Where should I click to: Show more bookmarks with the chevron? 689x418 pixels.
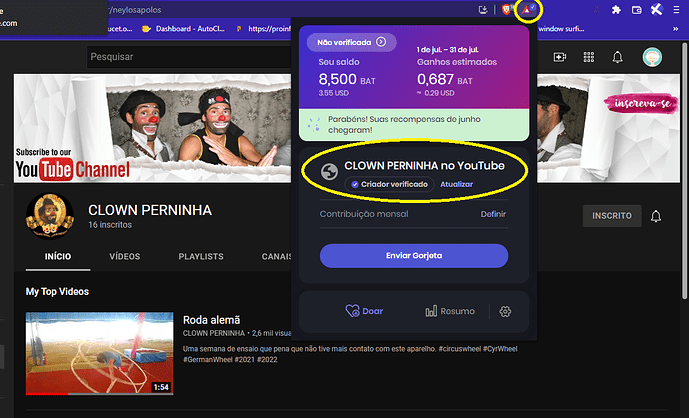pos(675,29)
